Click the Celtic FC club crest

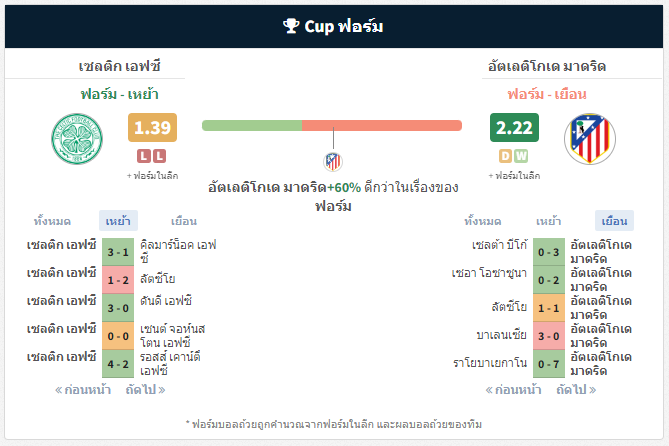tap(77, 139)
